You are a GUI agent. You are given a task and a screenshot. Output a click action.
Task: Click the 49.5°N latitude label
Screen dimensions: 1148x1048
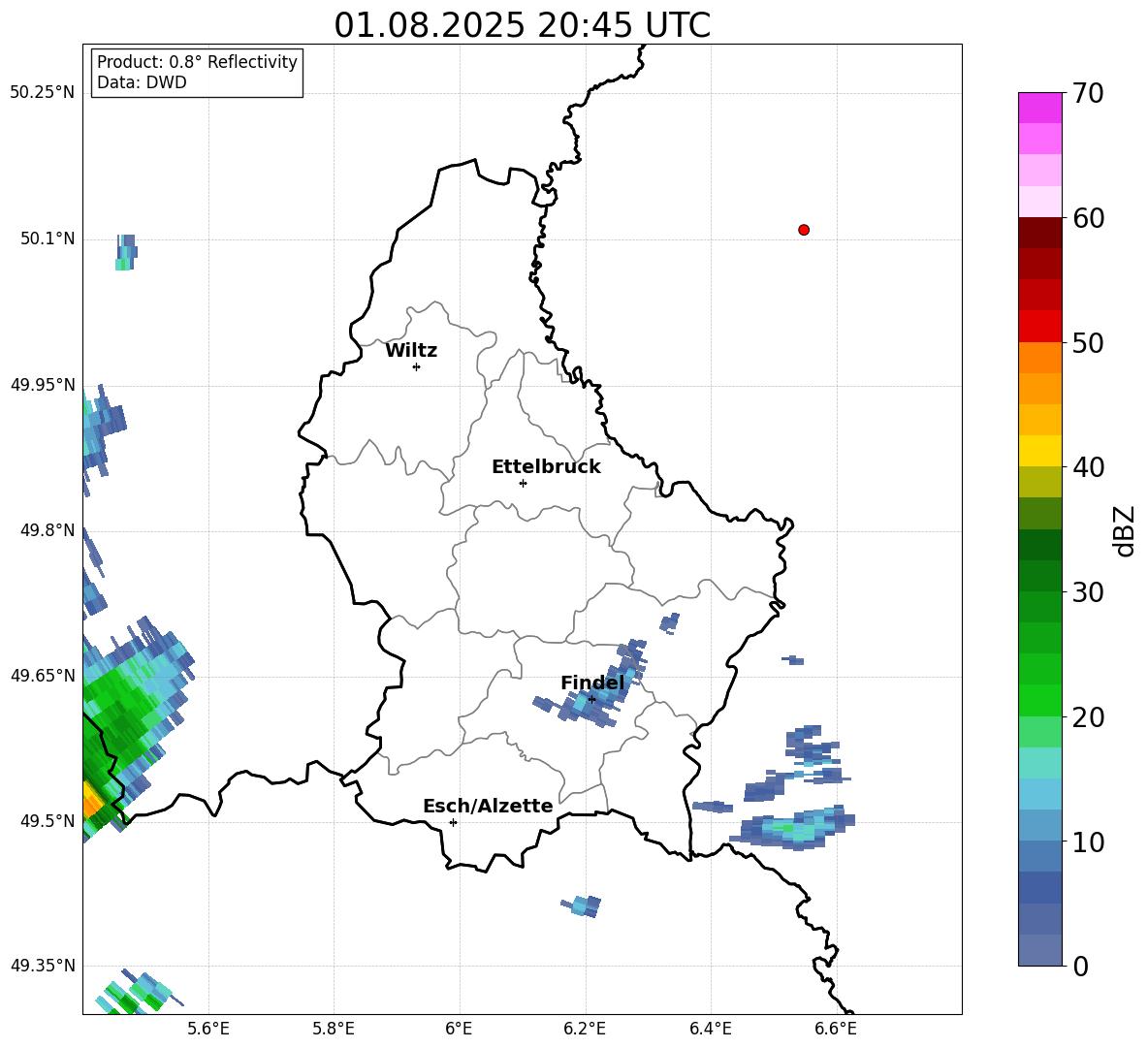tap(47, 820)
